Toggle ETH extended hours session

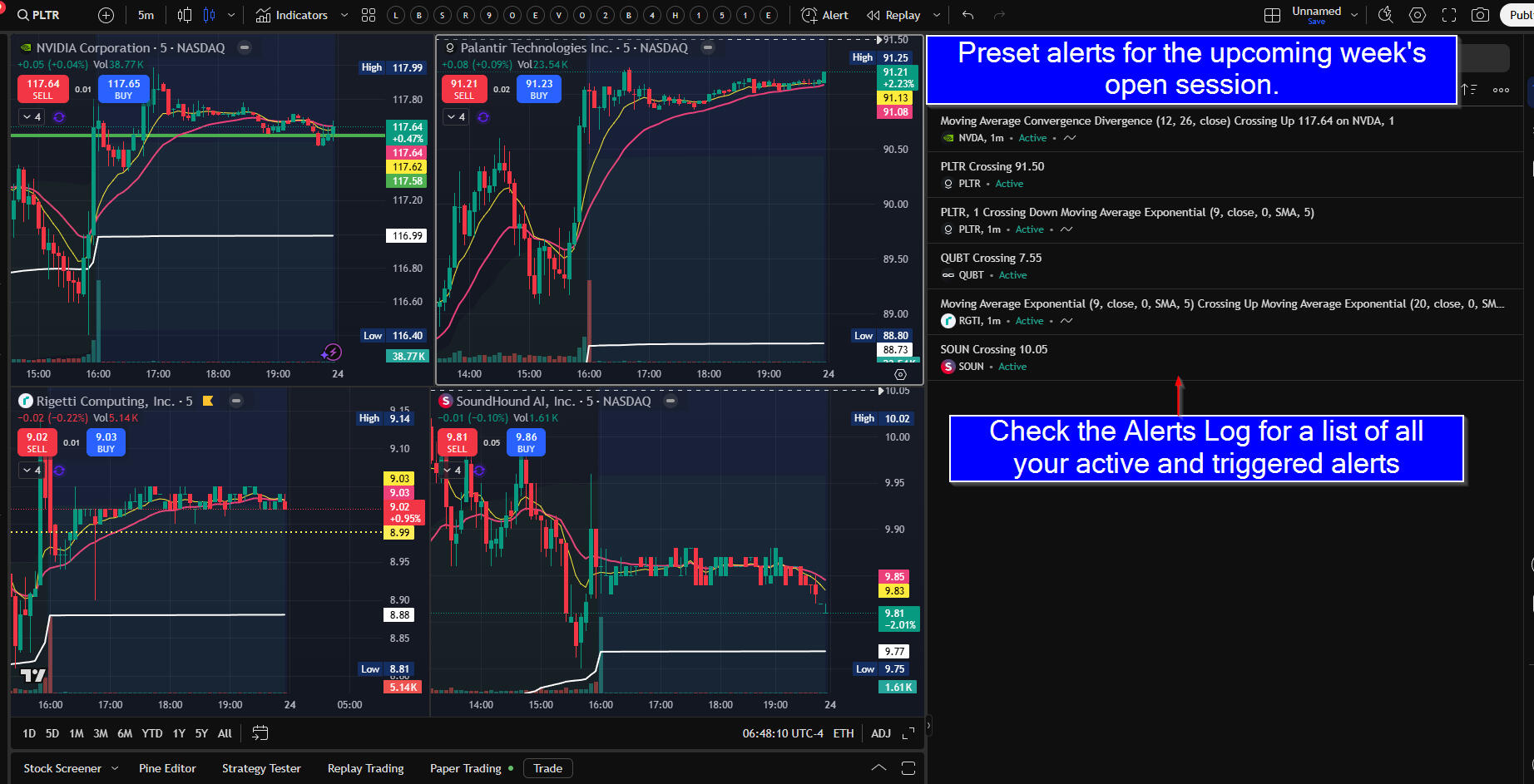844,733
